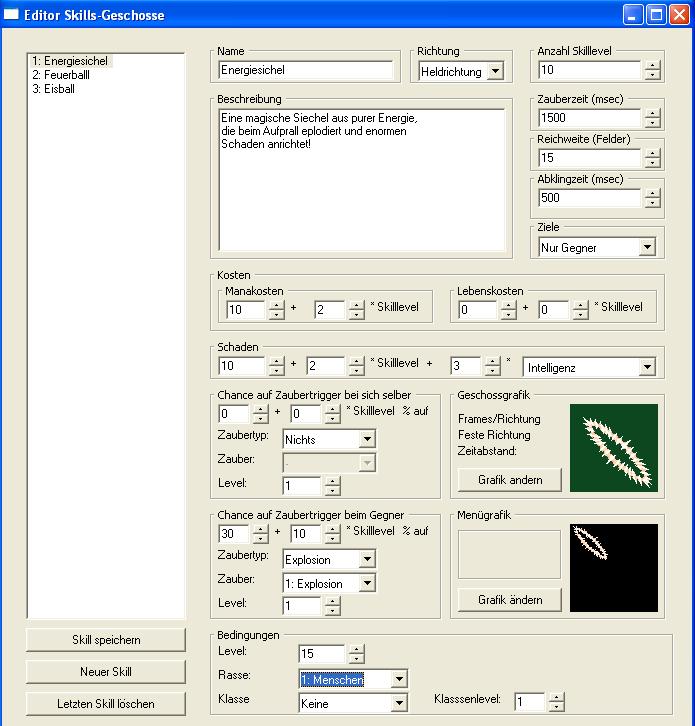695x726 pixels.
Task: Click Grafik ändern under Menügrafik
Action: (510, 600)
